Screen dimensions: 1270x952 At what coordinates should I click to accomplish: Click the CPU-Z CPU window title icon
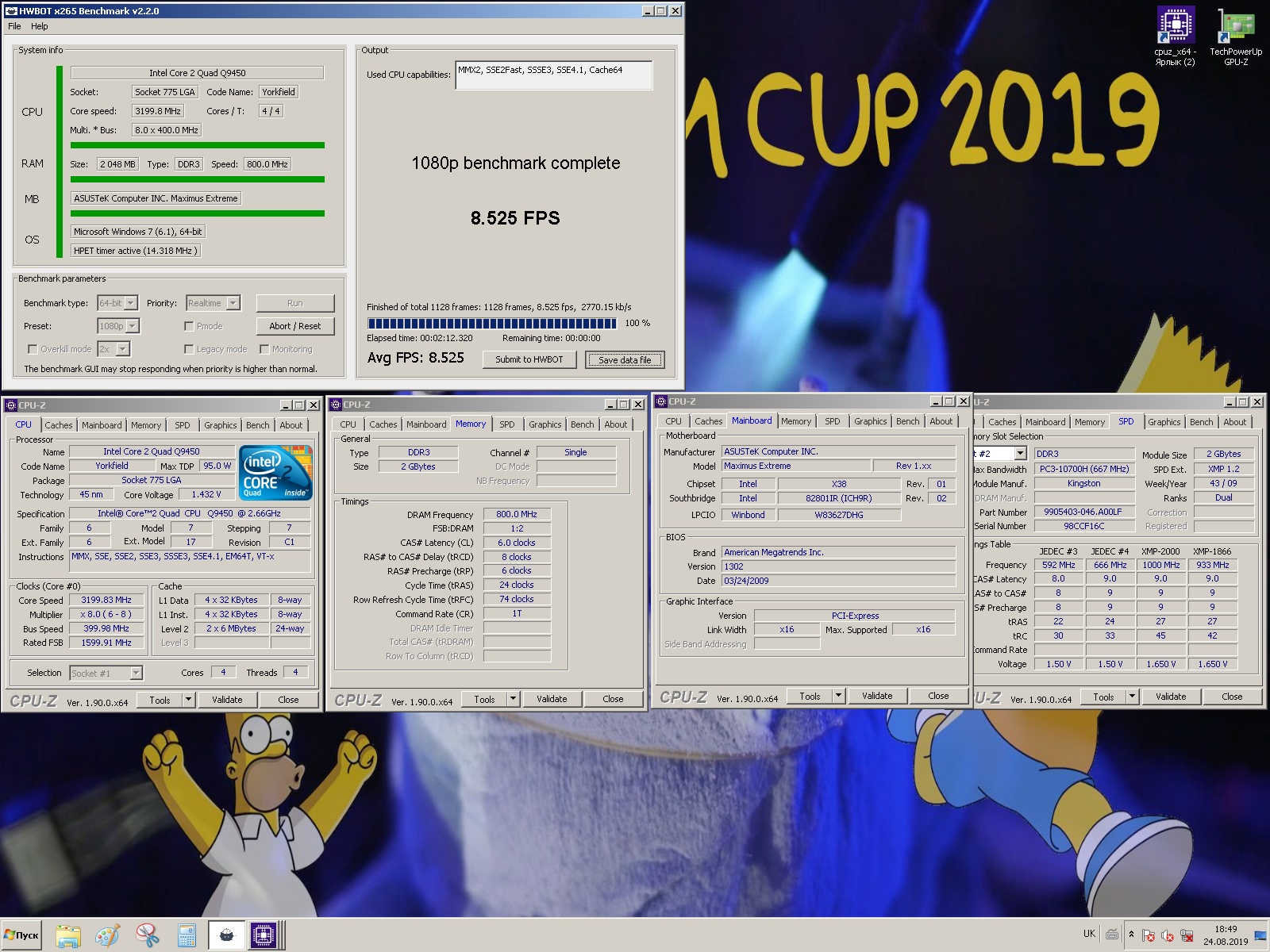pos(11,405)
